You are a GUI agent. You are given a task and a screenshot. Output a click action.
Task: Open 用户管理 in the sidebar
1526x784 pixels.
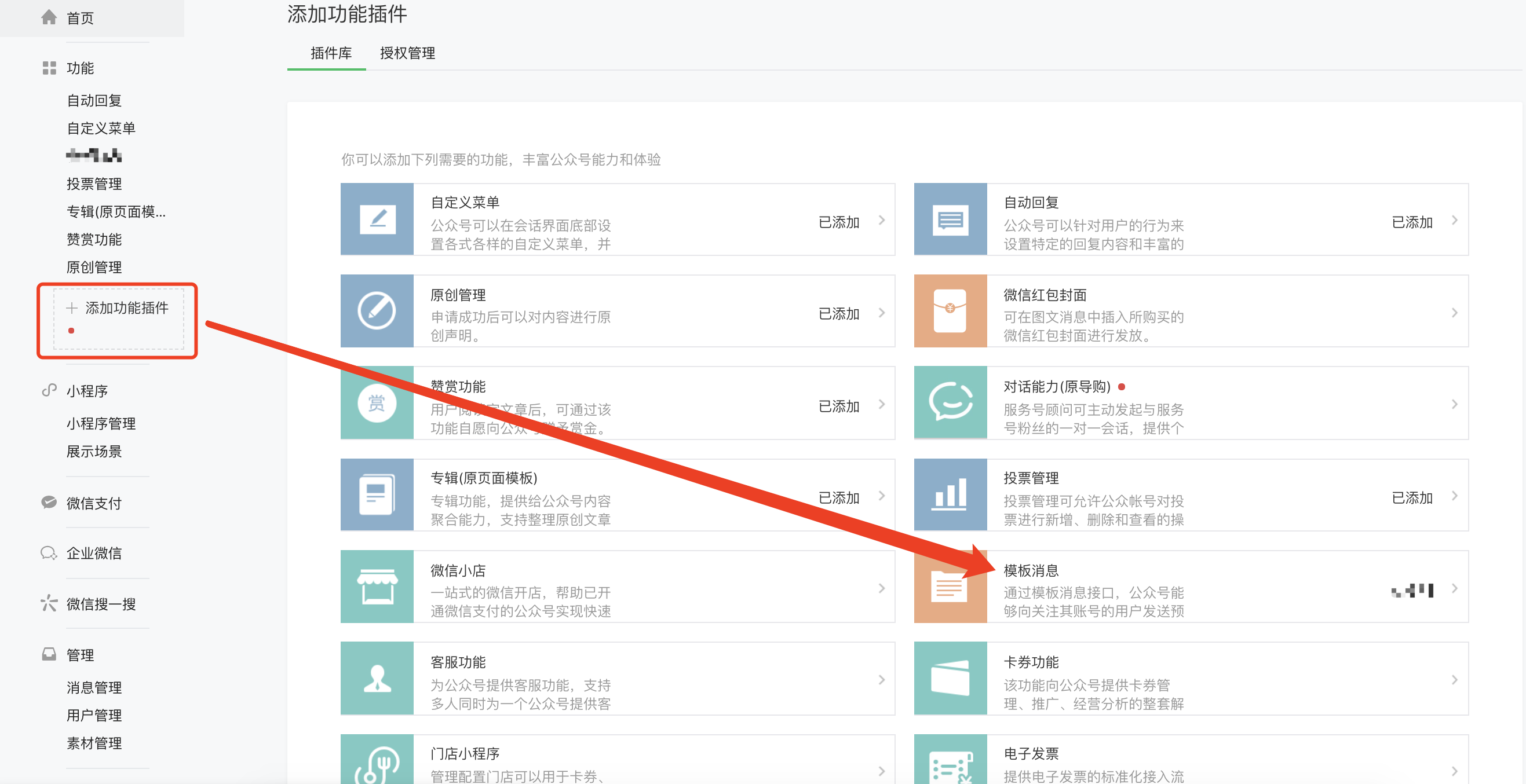pyautogui.click(x=94, y=715)
